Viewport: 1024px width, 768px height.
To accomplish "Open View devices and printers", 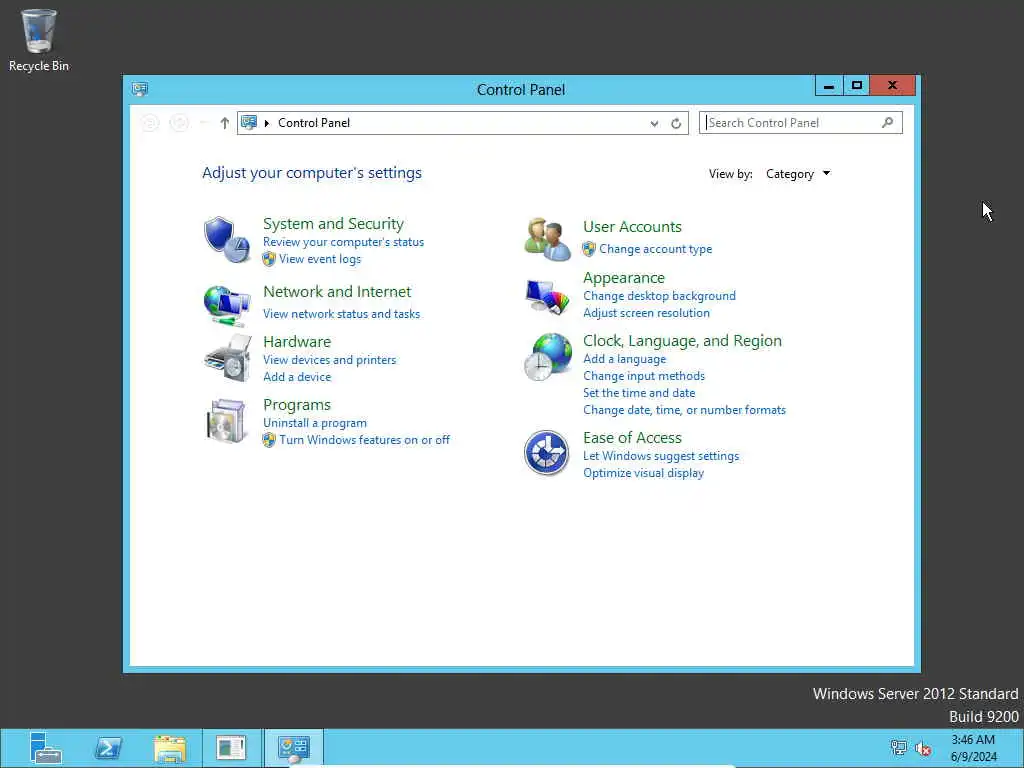I will (x=330, y=360).
